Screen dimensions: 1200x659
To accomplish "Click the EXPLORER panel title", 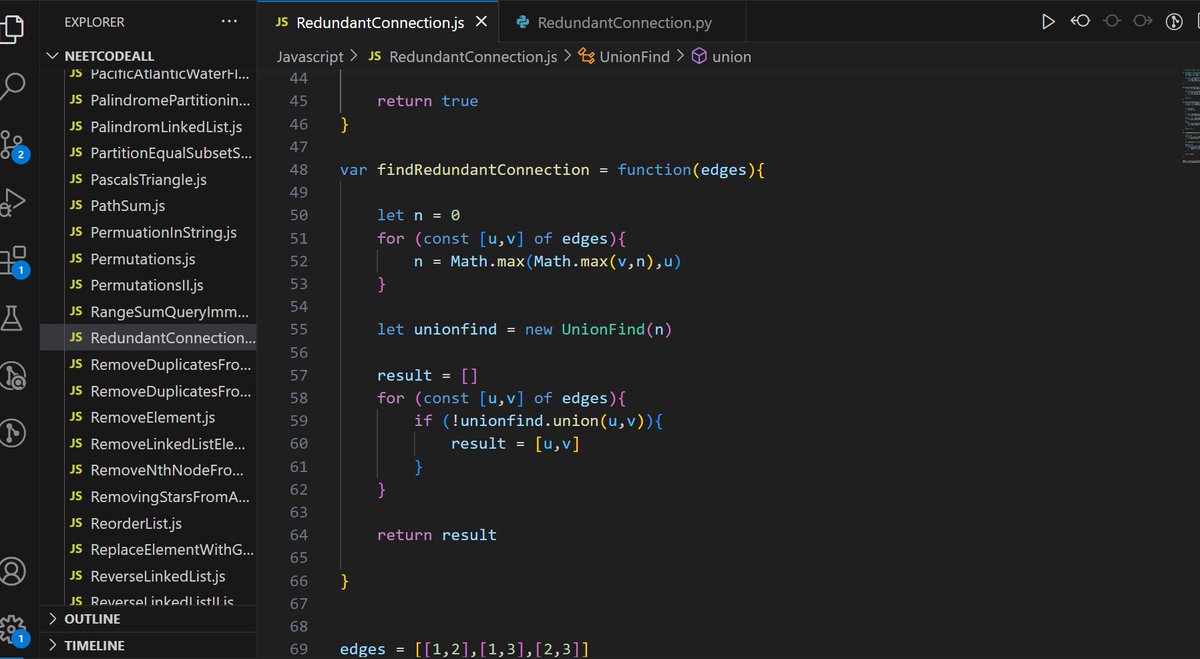I will pyautogui.click(x=96, y=21).
